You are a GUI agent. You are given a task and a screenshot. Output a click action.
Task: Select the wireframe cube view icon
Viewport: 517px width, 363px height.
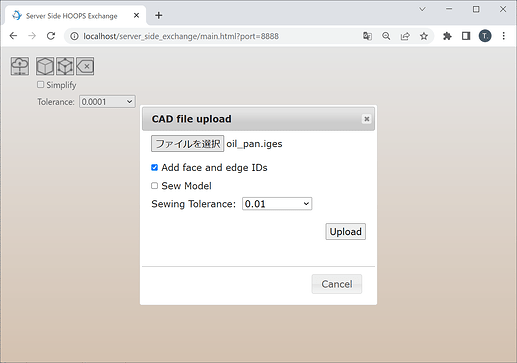coord(65,66)
